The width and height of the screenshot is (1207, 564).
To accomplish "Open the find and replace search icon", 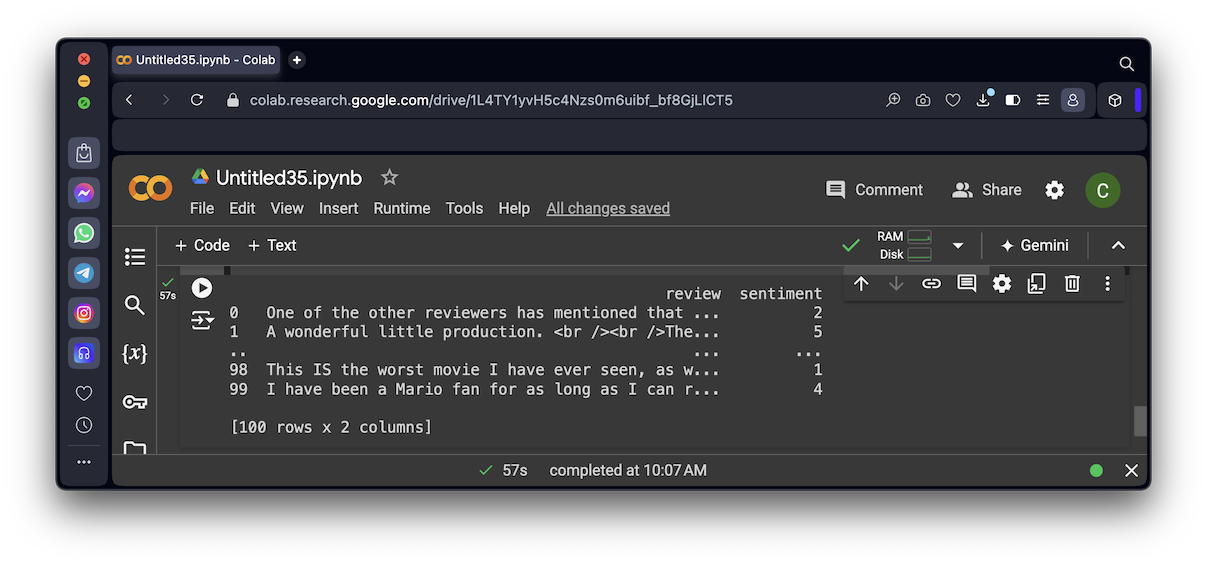I will click(x=135, y=305).
